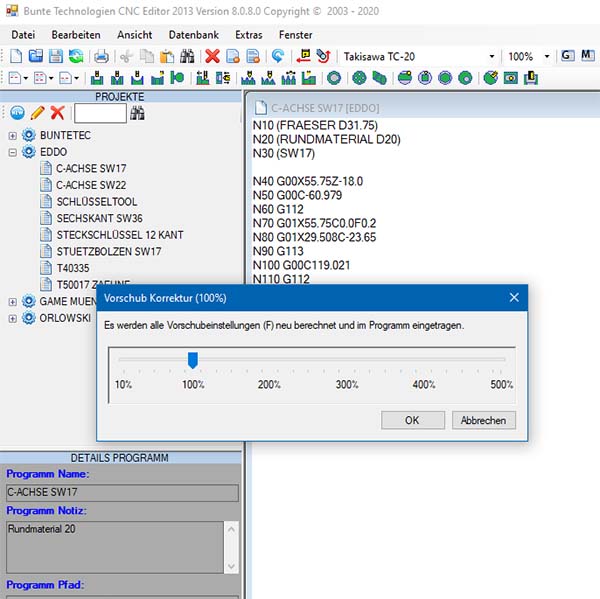Click the green ring with gray center icon

point(334,78)
